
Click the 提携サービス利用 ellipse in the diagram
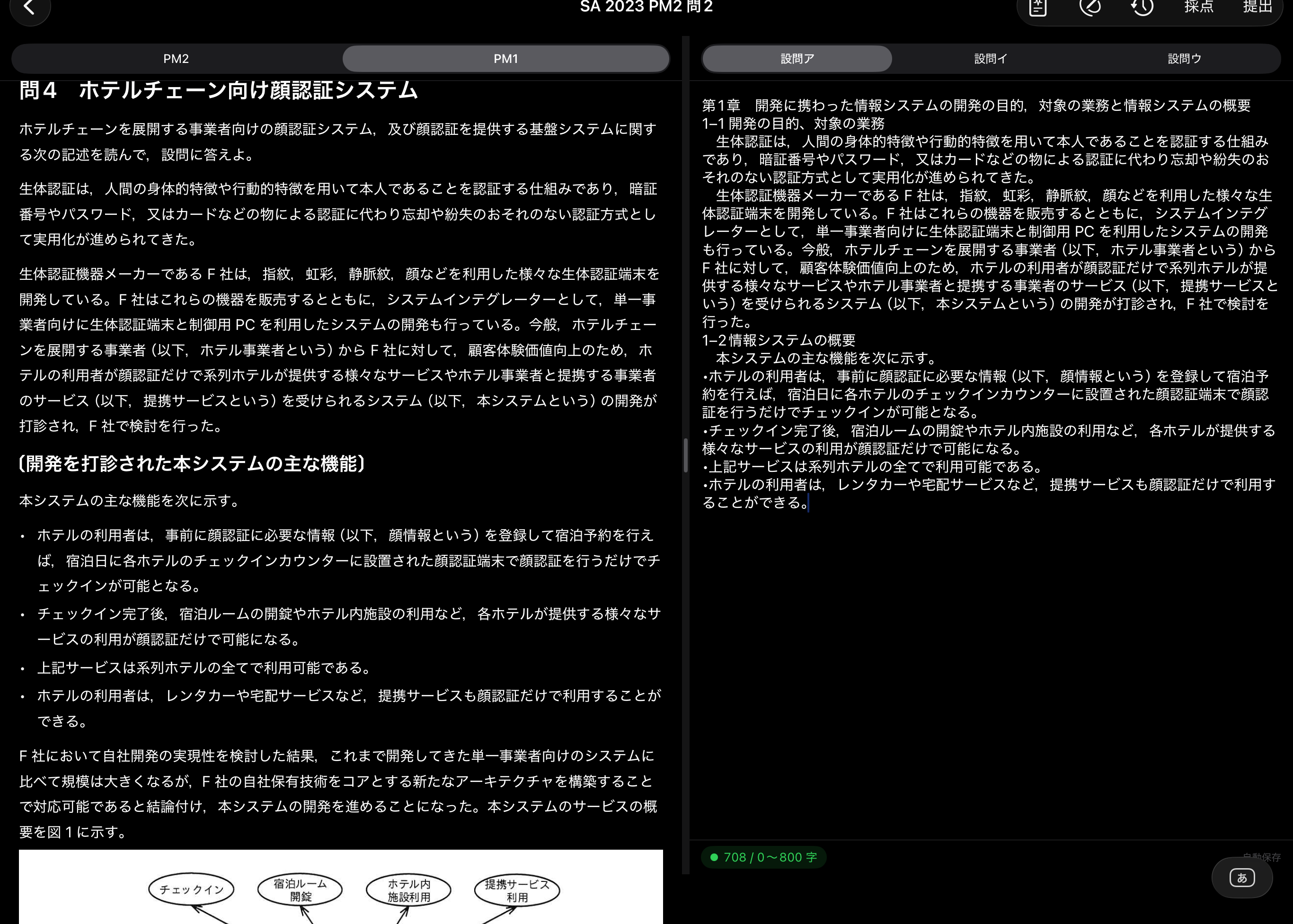(517, 891)
